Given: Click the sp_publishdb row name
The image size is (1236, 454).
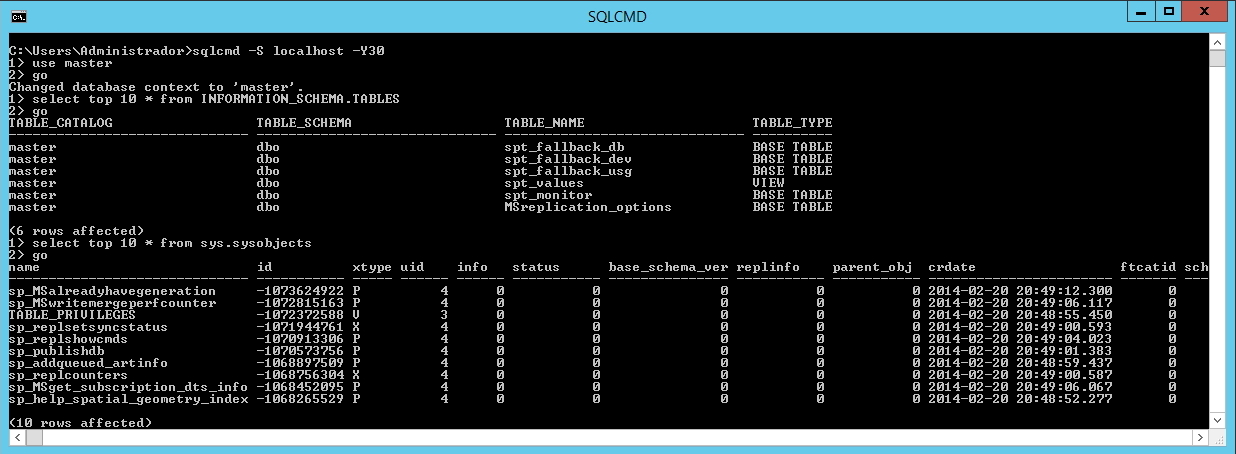Looking at the screenshot, I should click(x=57, y=351).
